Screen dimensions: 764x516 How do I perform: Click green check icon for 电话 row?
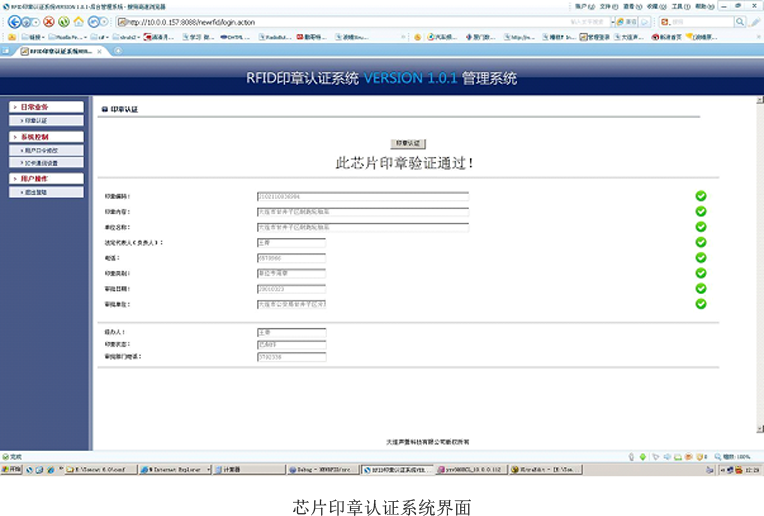(x=701, y=258)
